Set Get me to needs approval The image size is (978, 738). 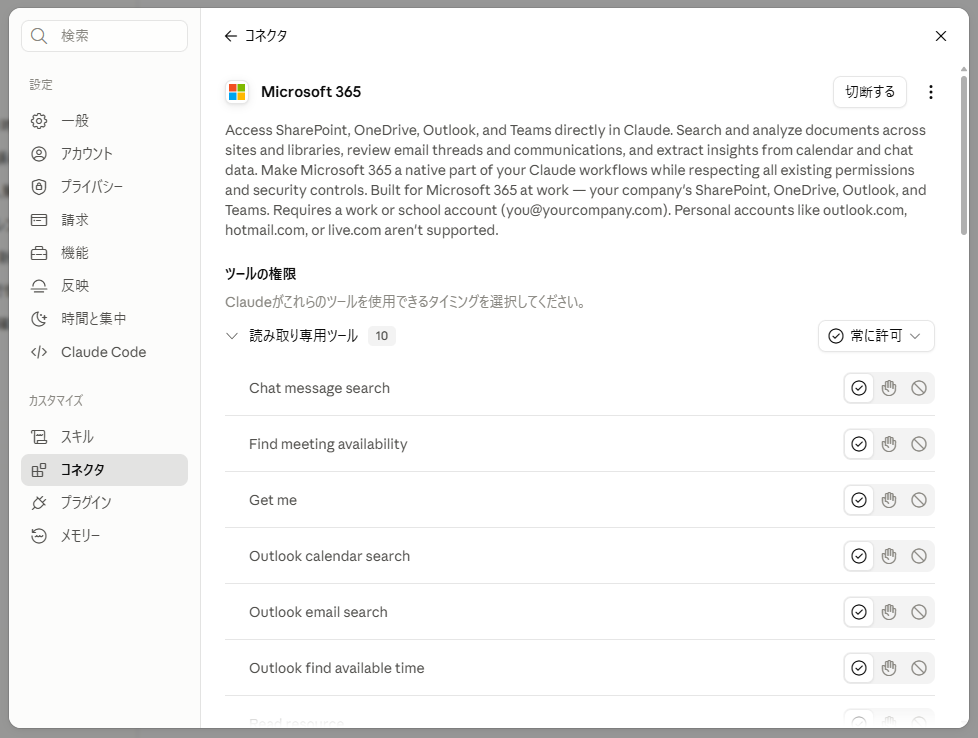[x=889, y=500]
